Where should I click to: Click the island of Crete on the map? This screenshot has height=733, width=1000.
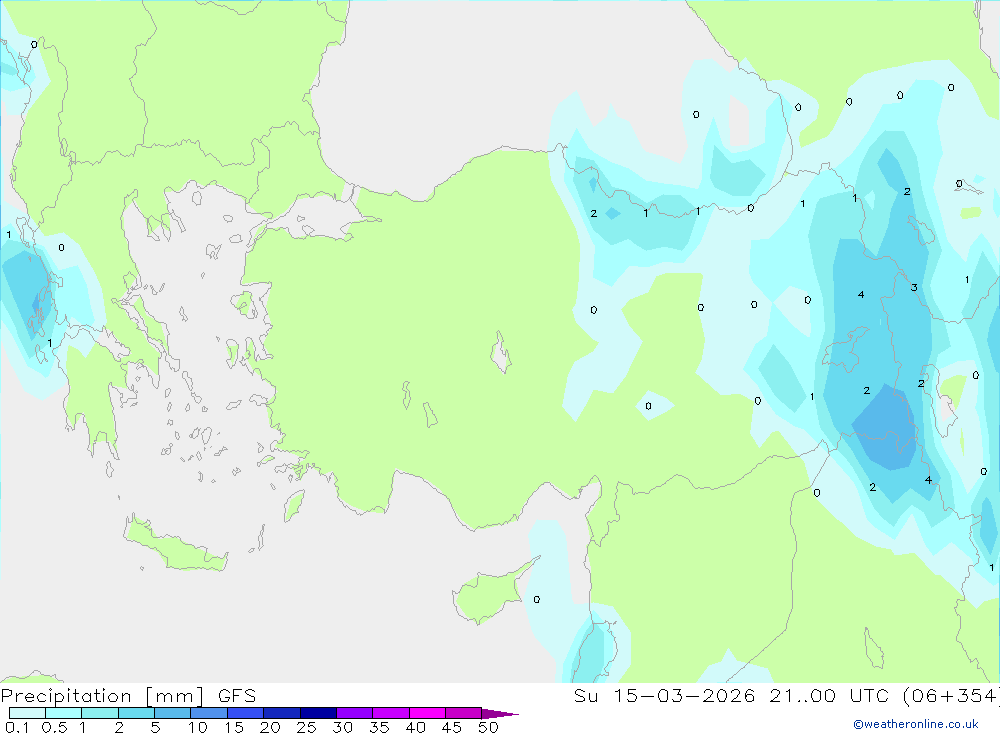coord(175,544)
